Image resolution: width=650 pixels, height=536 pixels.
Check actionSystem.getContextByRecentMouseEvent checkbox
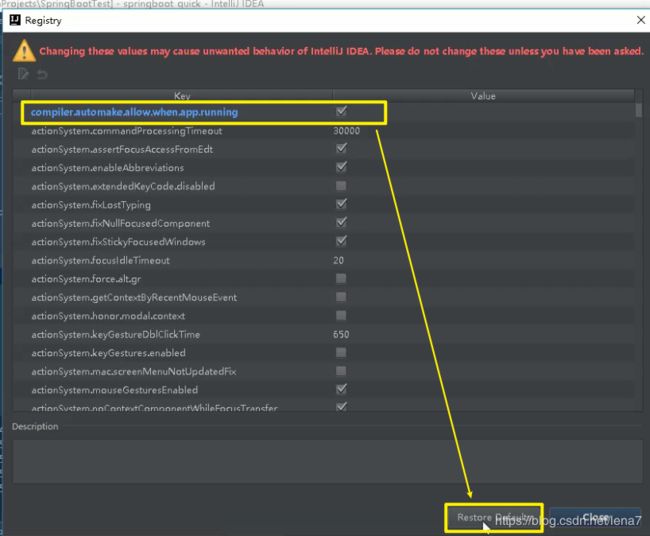(x=341, y=297)
